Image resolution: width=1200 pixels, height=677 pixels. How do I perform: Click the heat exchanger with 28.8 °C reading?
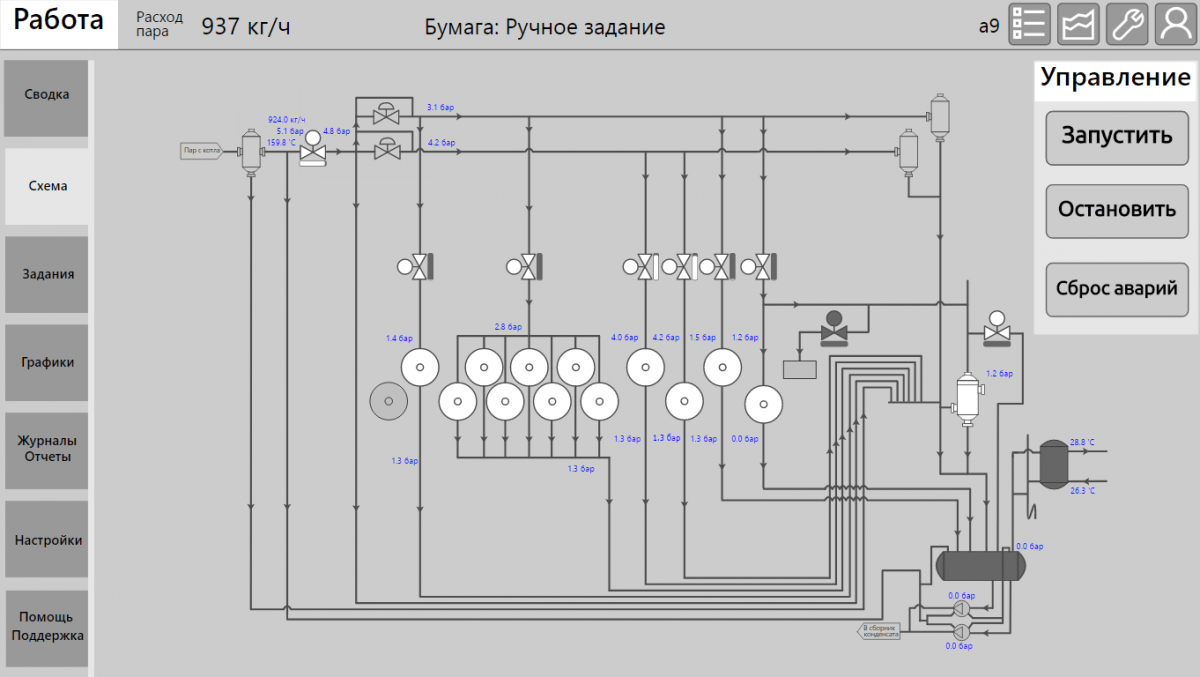pos(1053,464)
